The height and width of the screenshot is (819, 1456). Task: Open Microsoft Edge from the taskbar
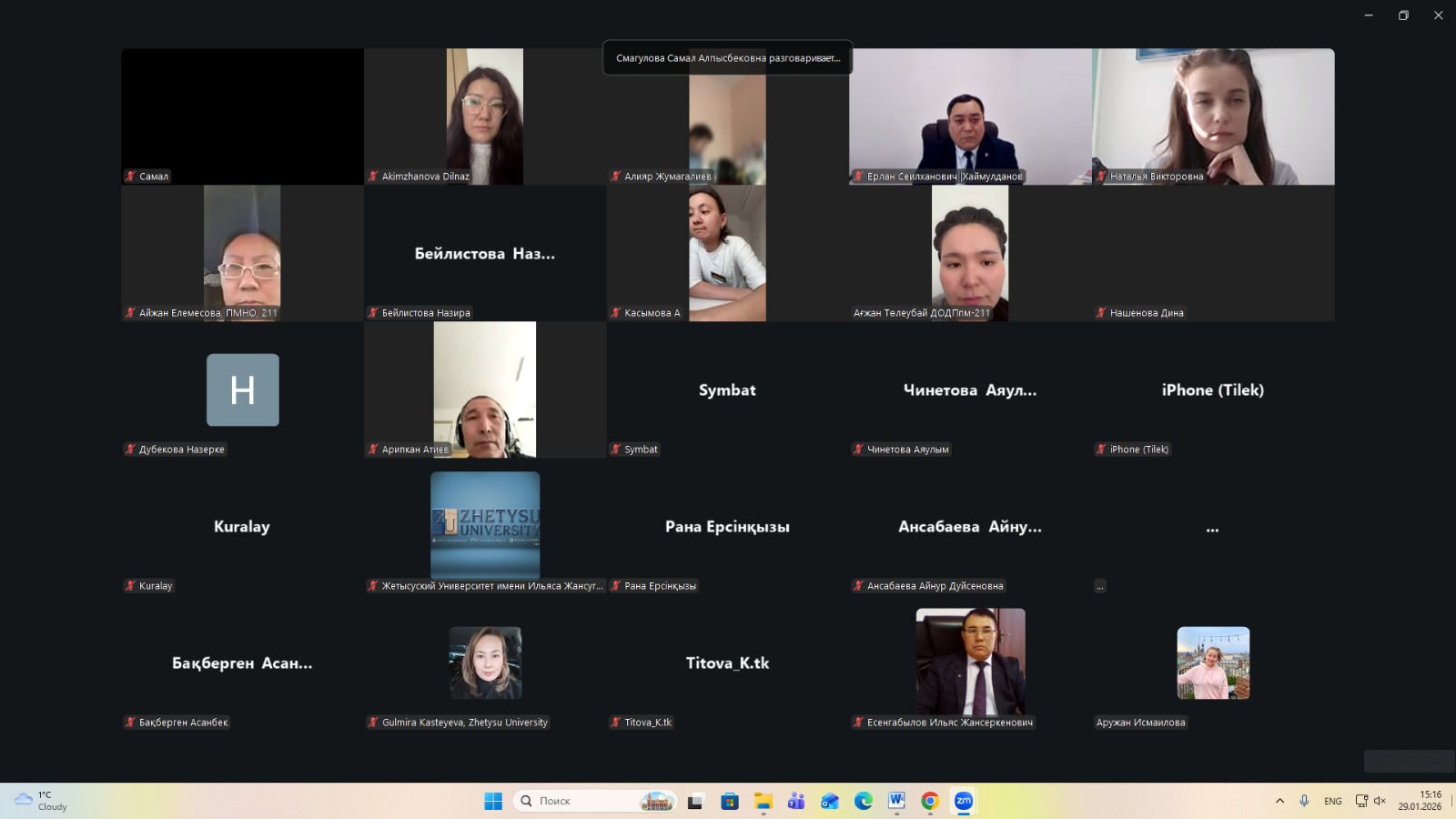[863, 801]
